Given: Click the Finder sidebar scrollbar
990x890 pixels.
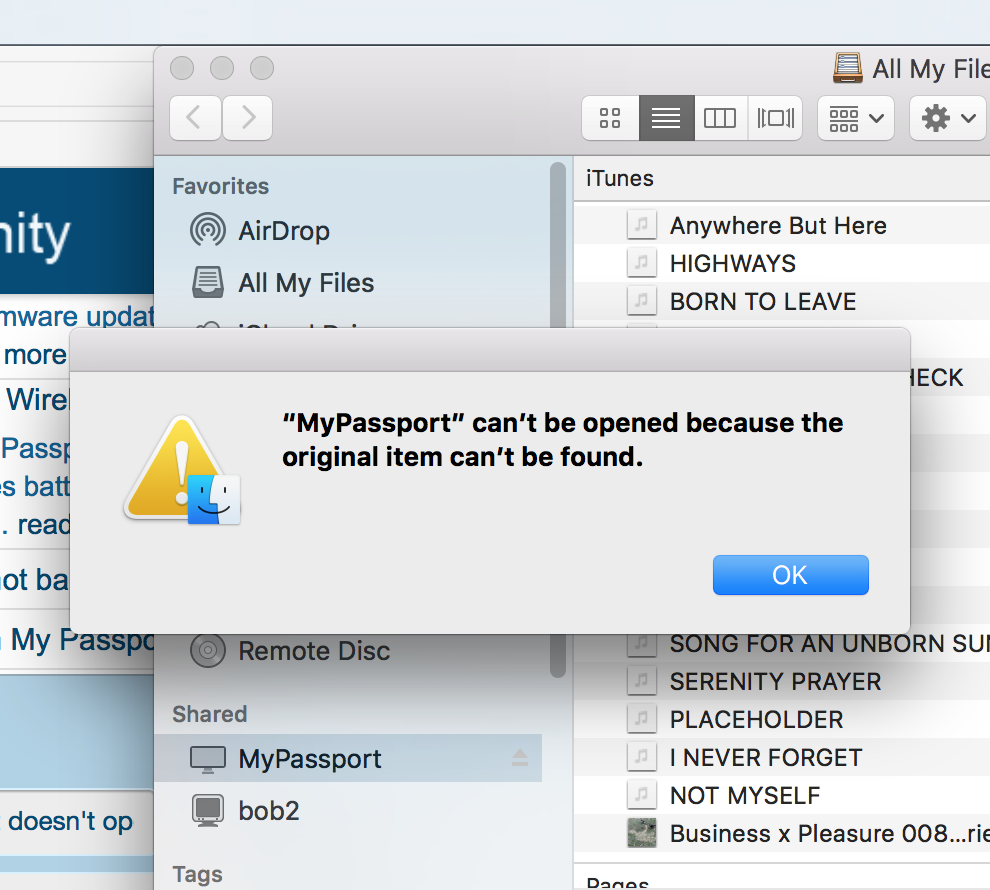Looking at the screenshot, I should click(558, 246).
